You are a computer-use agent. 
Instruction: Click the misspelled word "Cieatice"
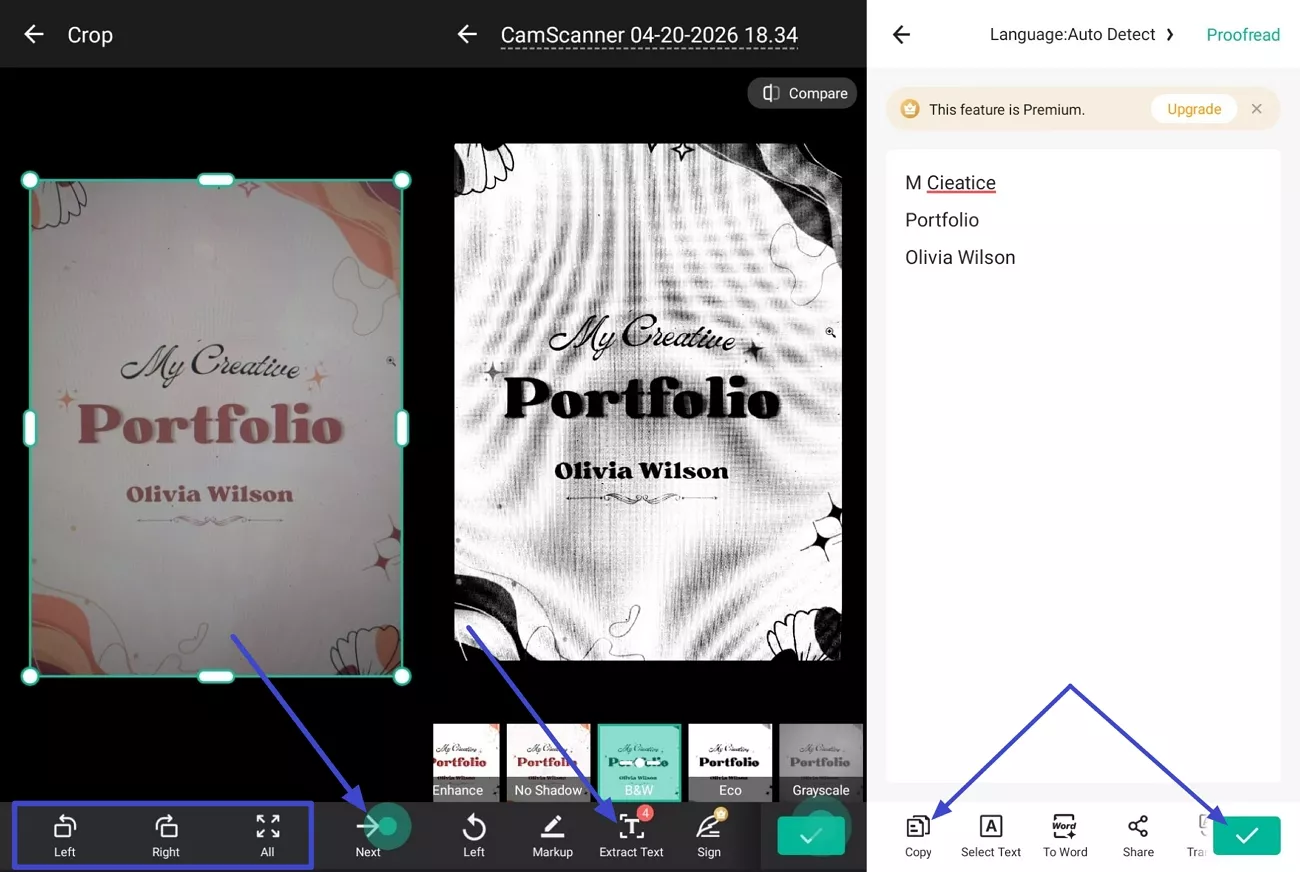(x=961, y=183)
